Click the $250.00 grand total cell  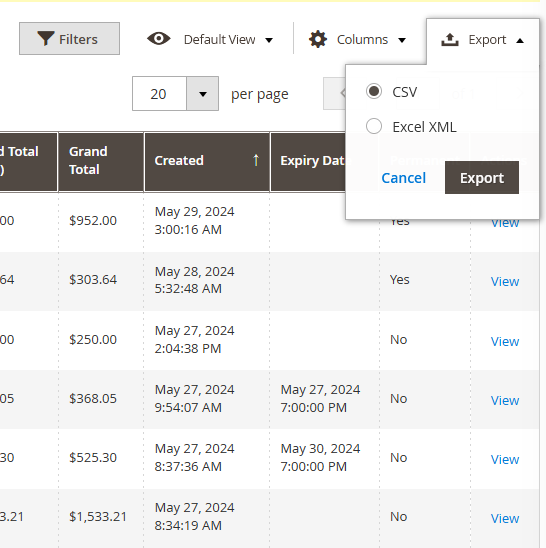pos(93,339)
